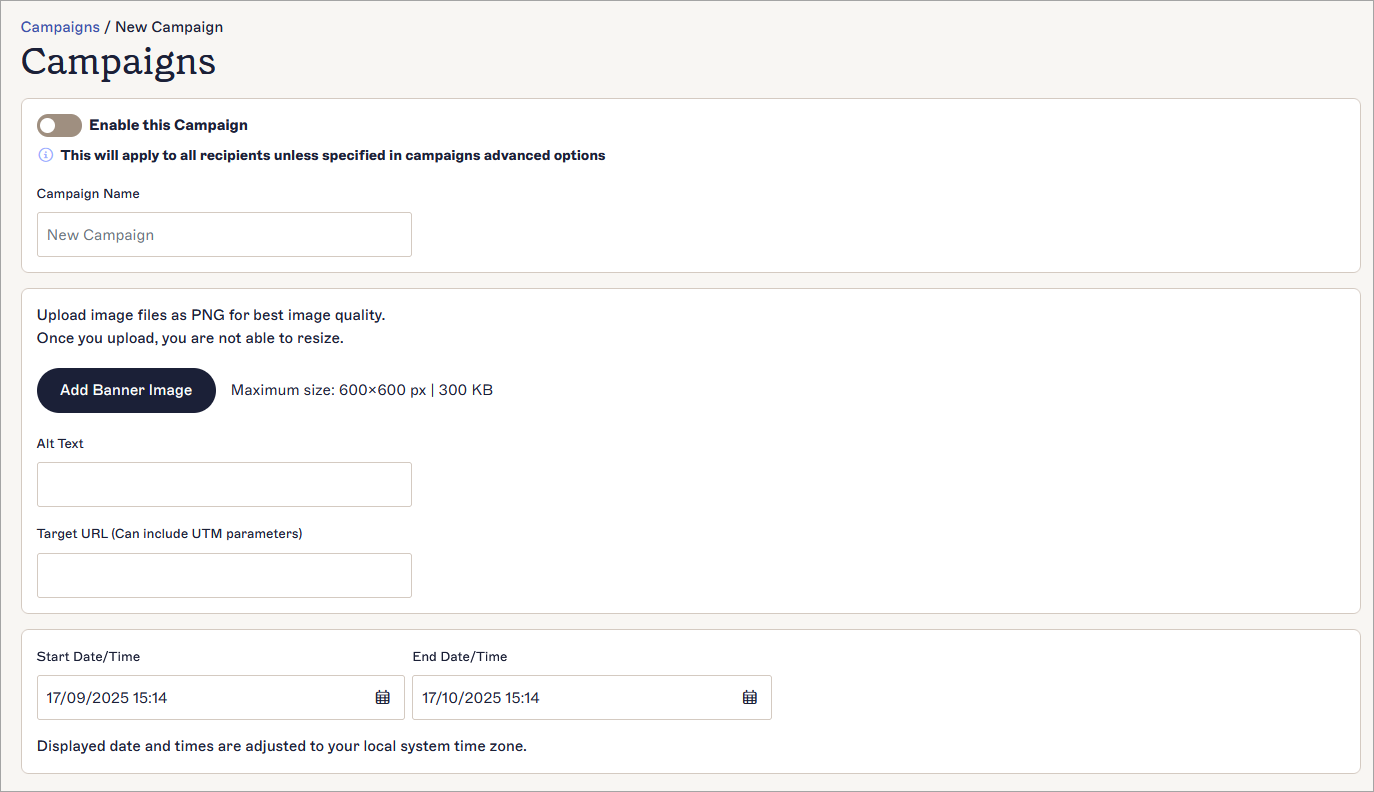
Task: Select New Campaign in the breadcrumb
Action: (x=168, y=26)
